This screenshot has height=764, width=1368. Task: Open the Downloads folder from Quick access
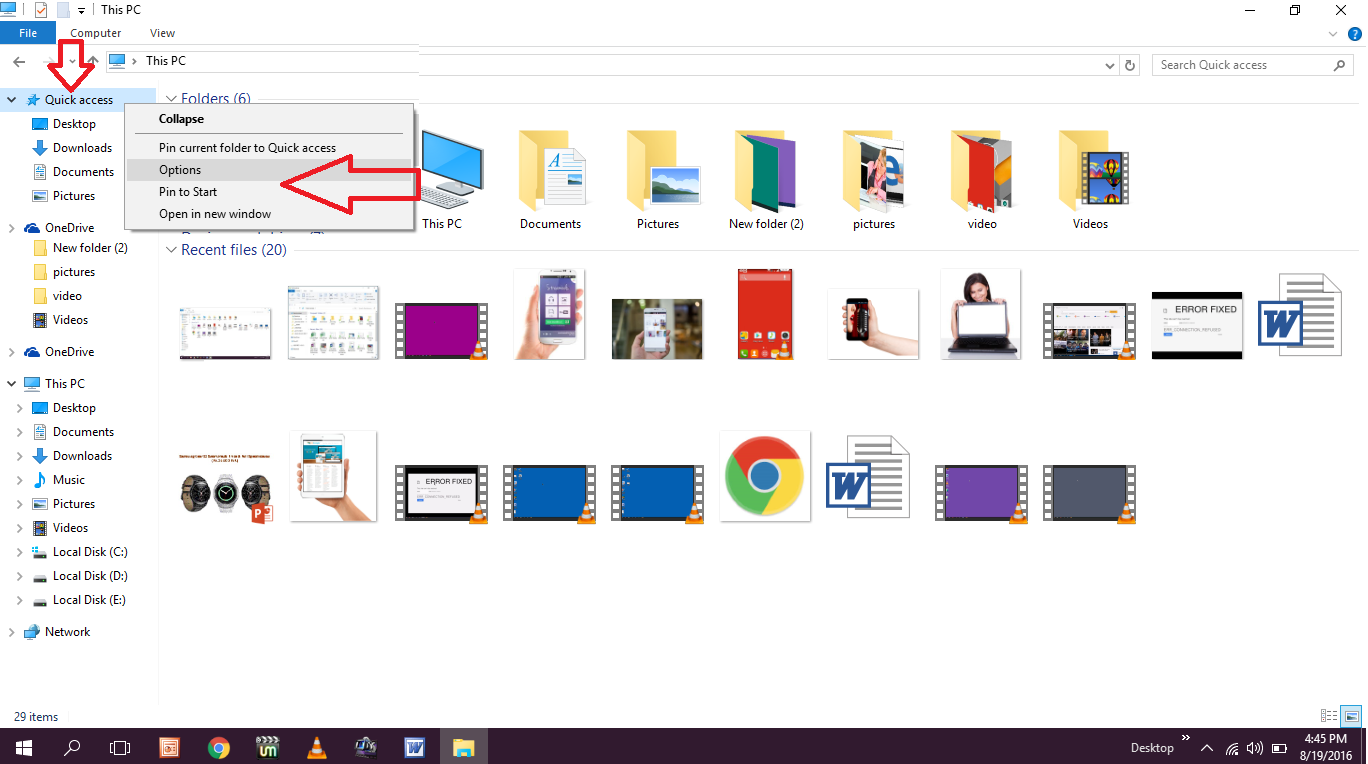pos(81,147)
